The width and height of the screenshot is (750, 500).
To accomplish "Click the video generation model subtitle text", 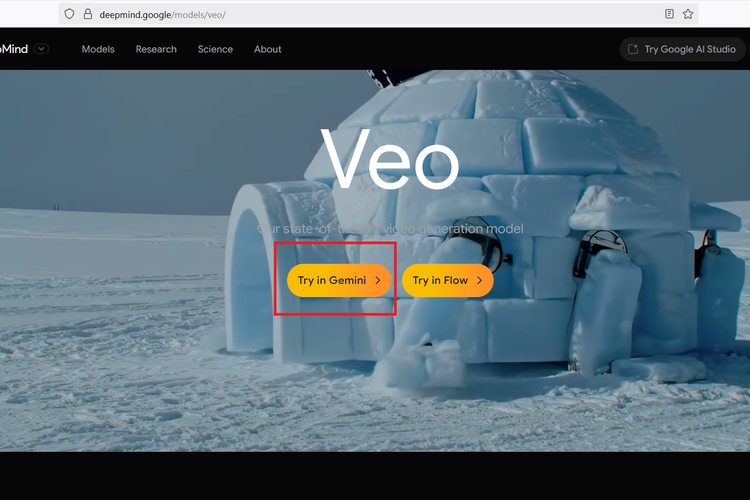I will tap(390, 229).
